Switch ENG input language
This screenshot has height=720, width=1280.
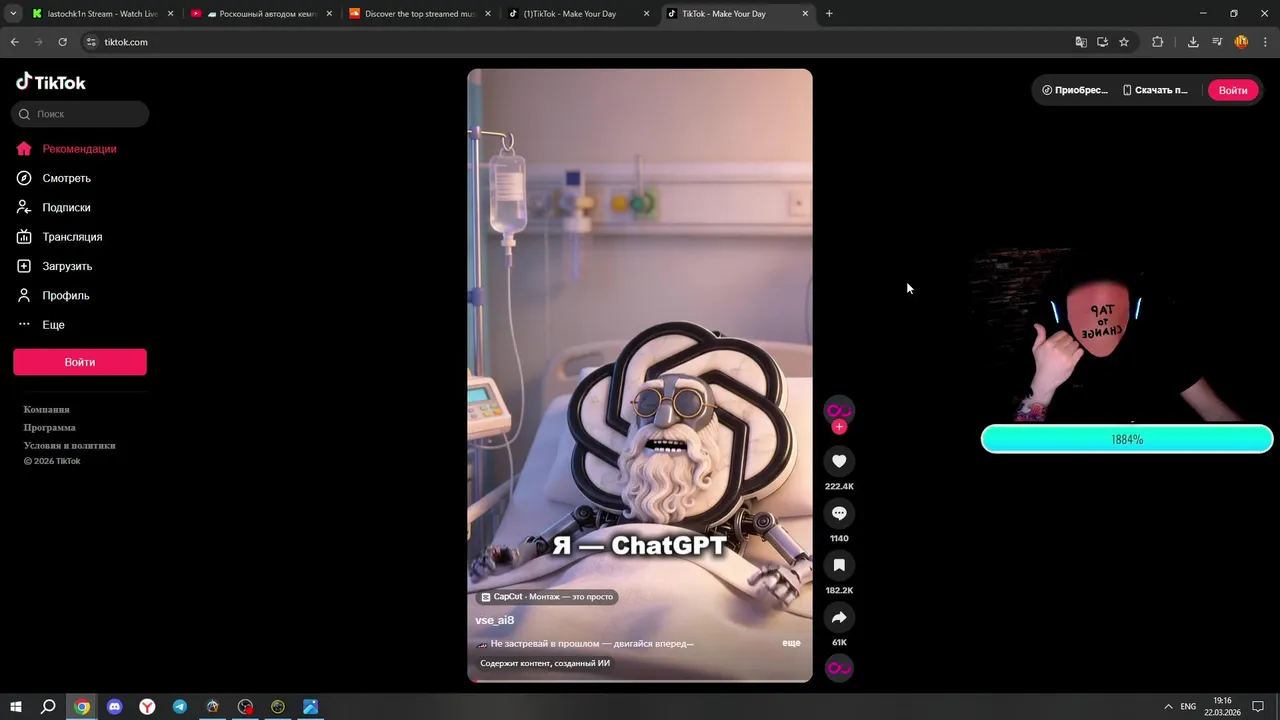(1188, 706)
